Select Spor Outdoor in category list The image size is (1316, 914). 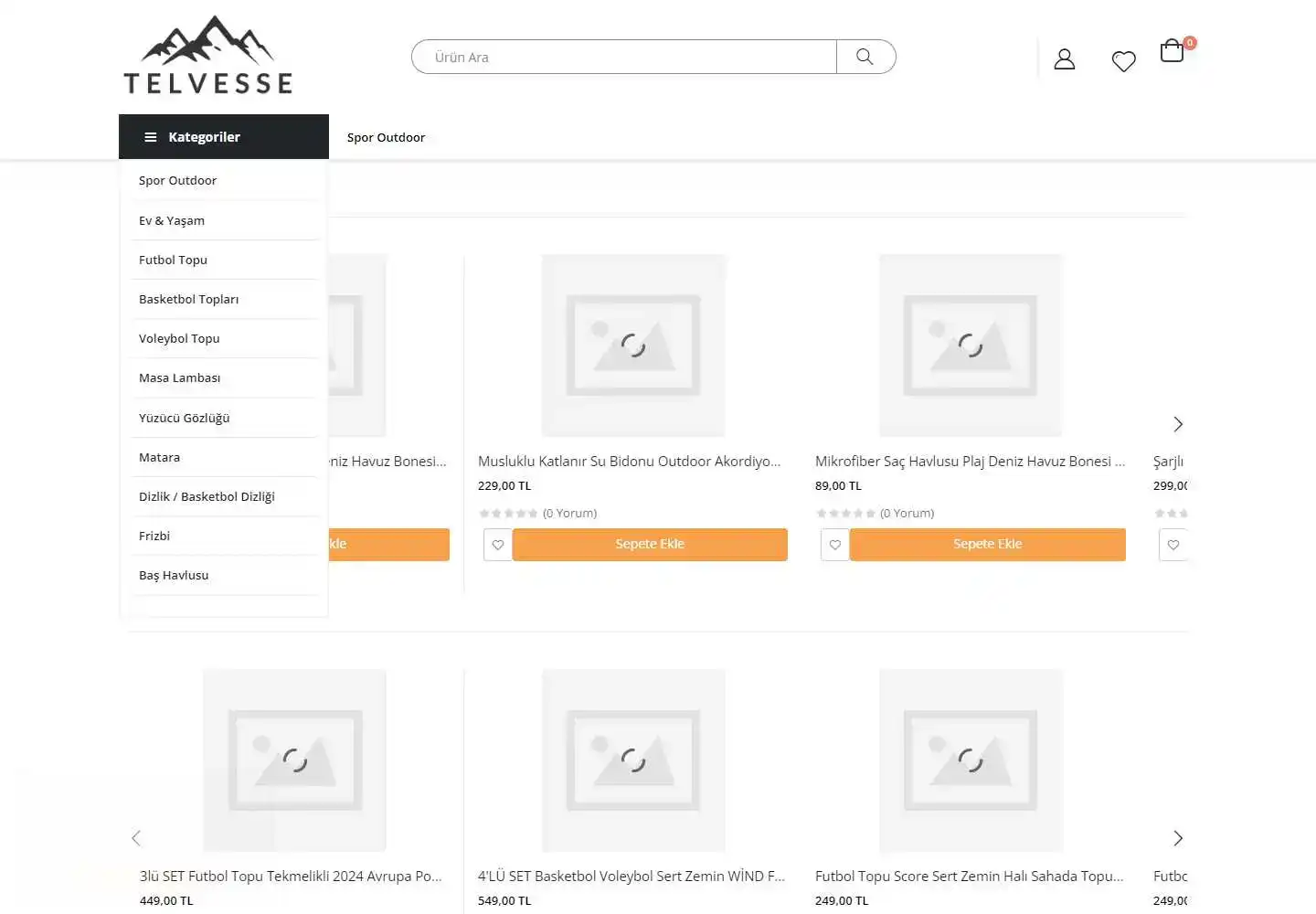[224, 181]
